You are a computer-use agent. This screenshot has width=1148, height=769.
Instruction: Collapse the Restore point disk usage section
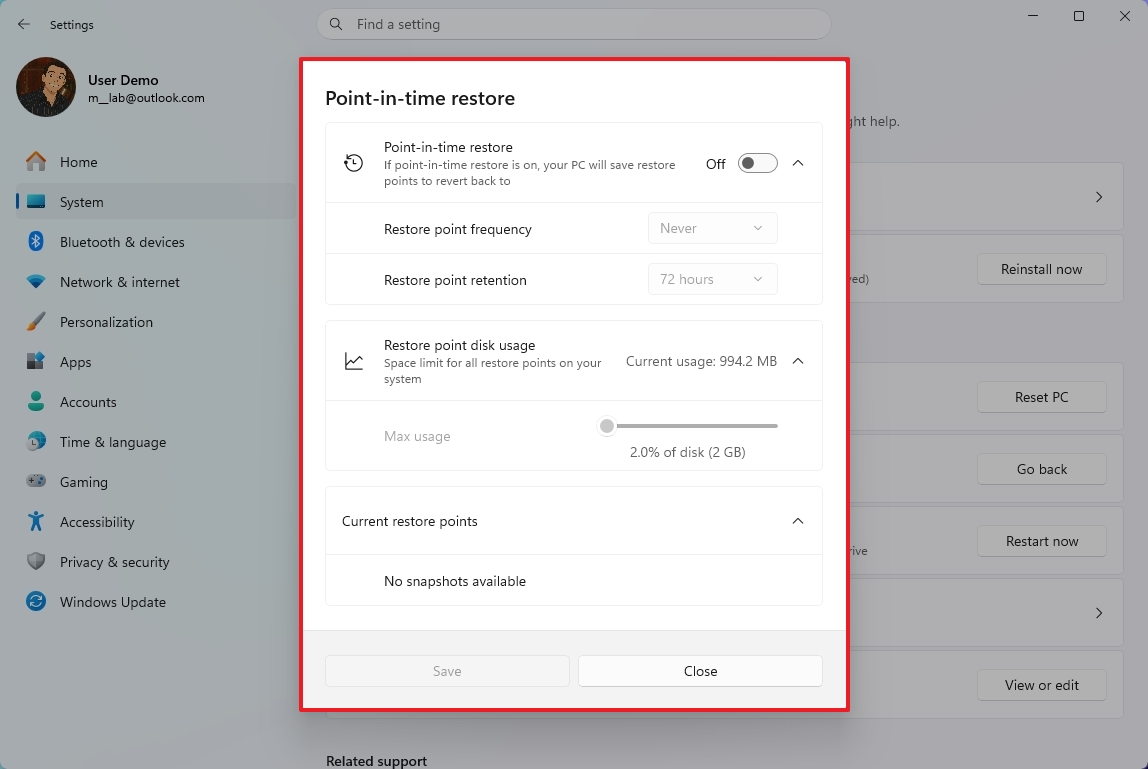(x=798, y=361)
